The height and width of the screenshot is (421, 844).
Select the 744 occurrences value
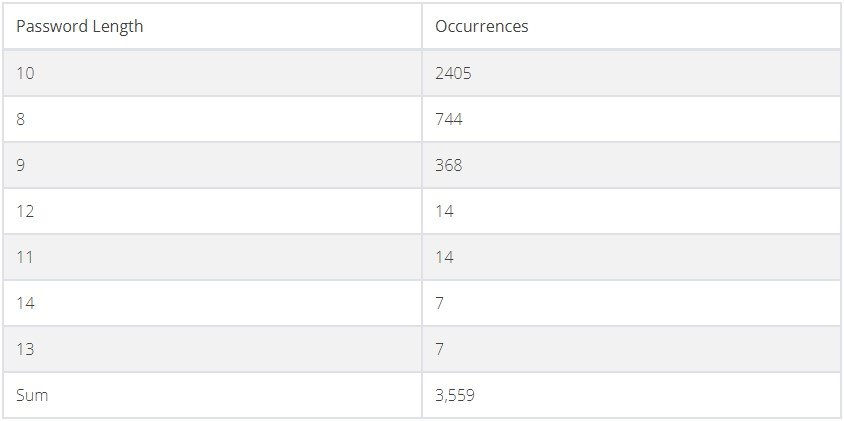click(448, 119)
